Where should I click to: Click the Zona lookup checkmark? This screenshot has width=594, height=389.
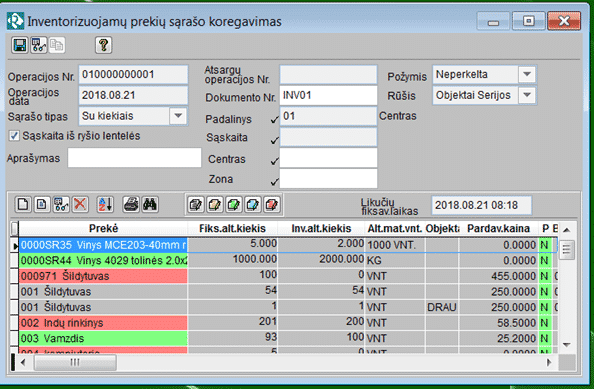coord(274,182)
